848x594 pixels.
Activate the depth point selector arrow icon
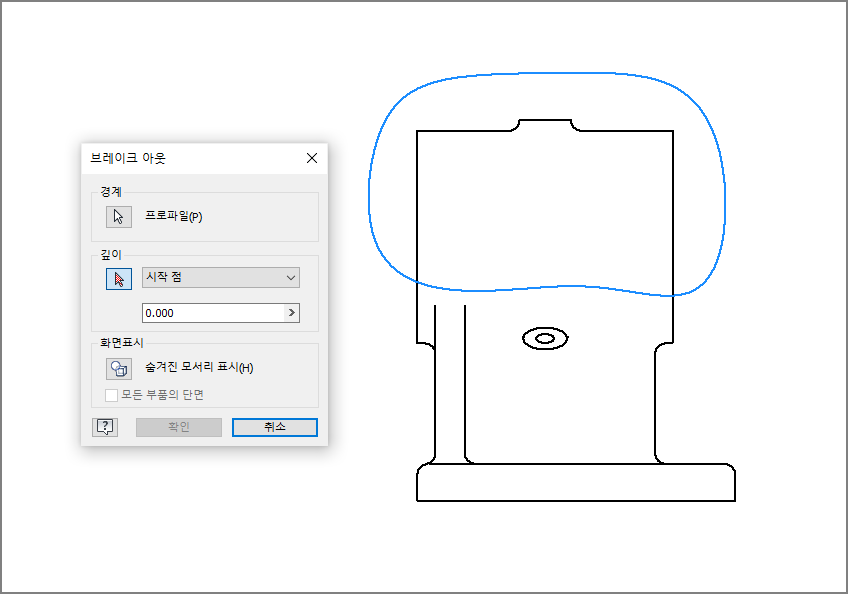118,279
